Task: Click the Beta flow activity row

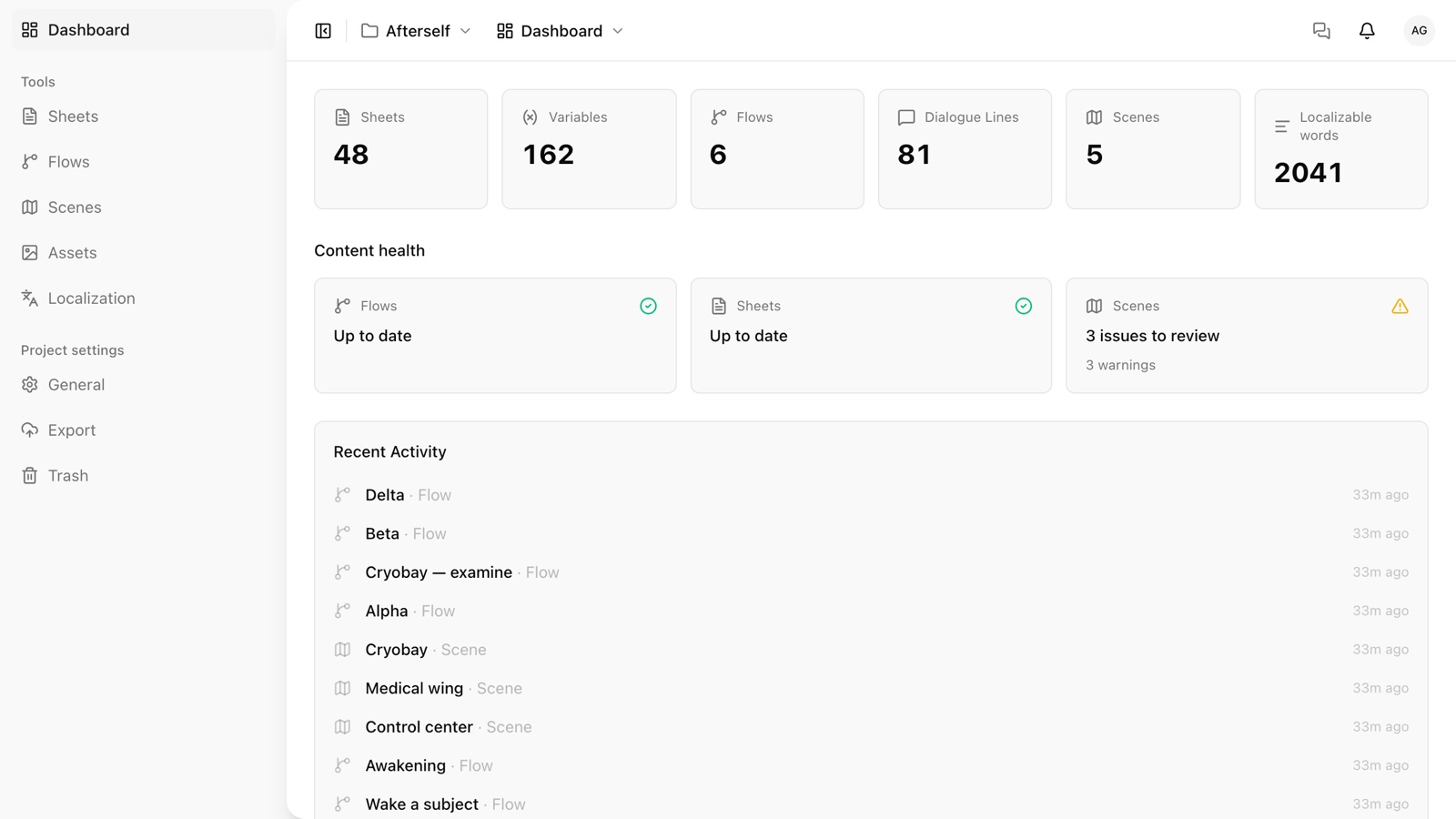Action: point(871,534)
